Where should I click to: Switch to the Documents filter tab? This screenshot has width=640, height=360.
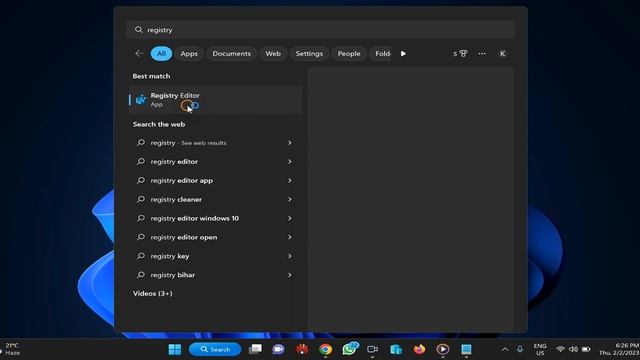click(x=231, y=53)
